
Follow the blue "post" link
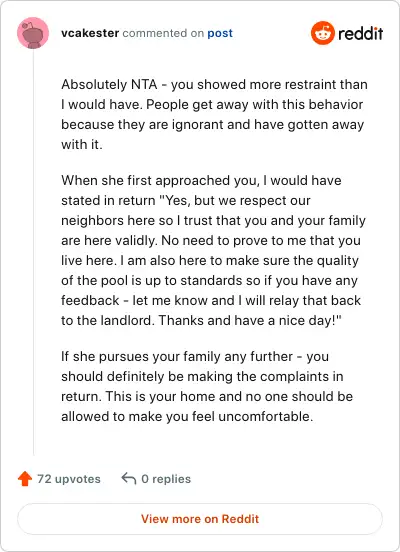pos(220,33)
